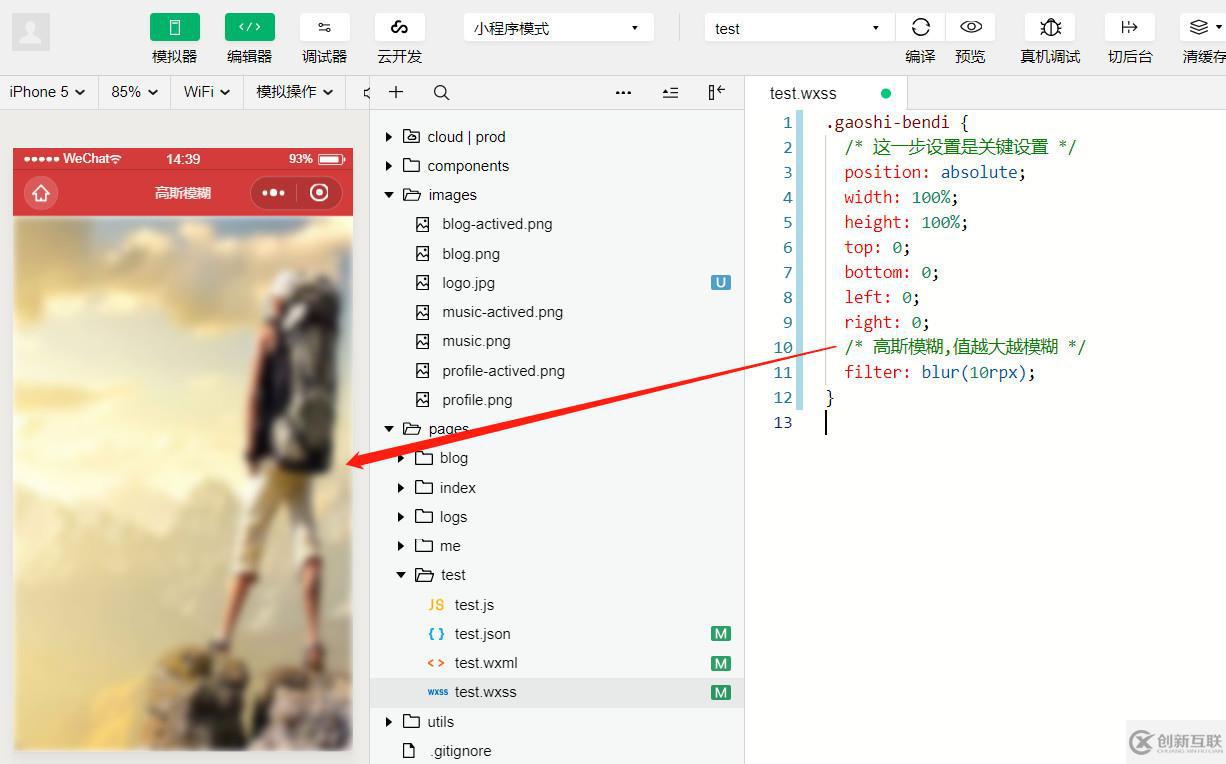Image resolution: width=1226 pixels, height=764 pixels.
Task: Click the search icon in file panel
Action: coord(441,92)
